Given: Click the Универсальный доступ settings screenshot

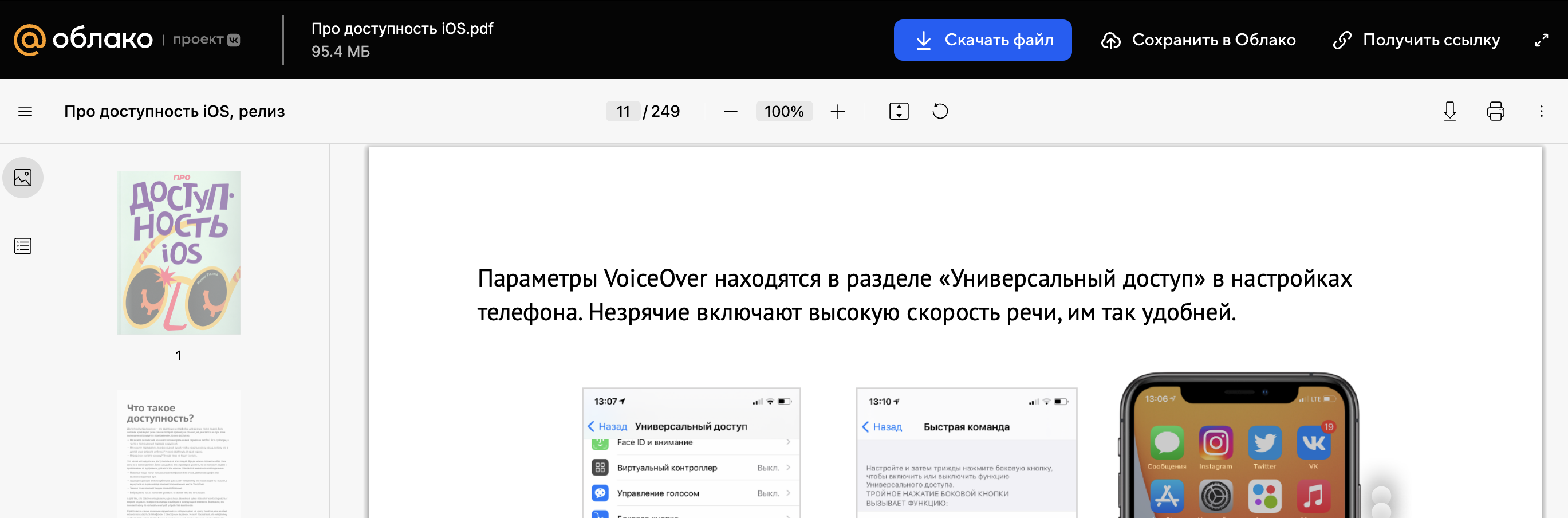Looking at the screenshot, I should coord(691,453).
